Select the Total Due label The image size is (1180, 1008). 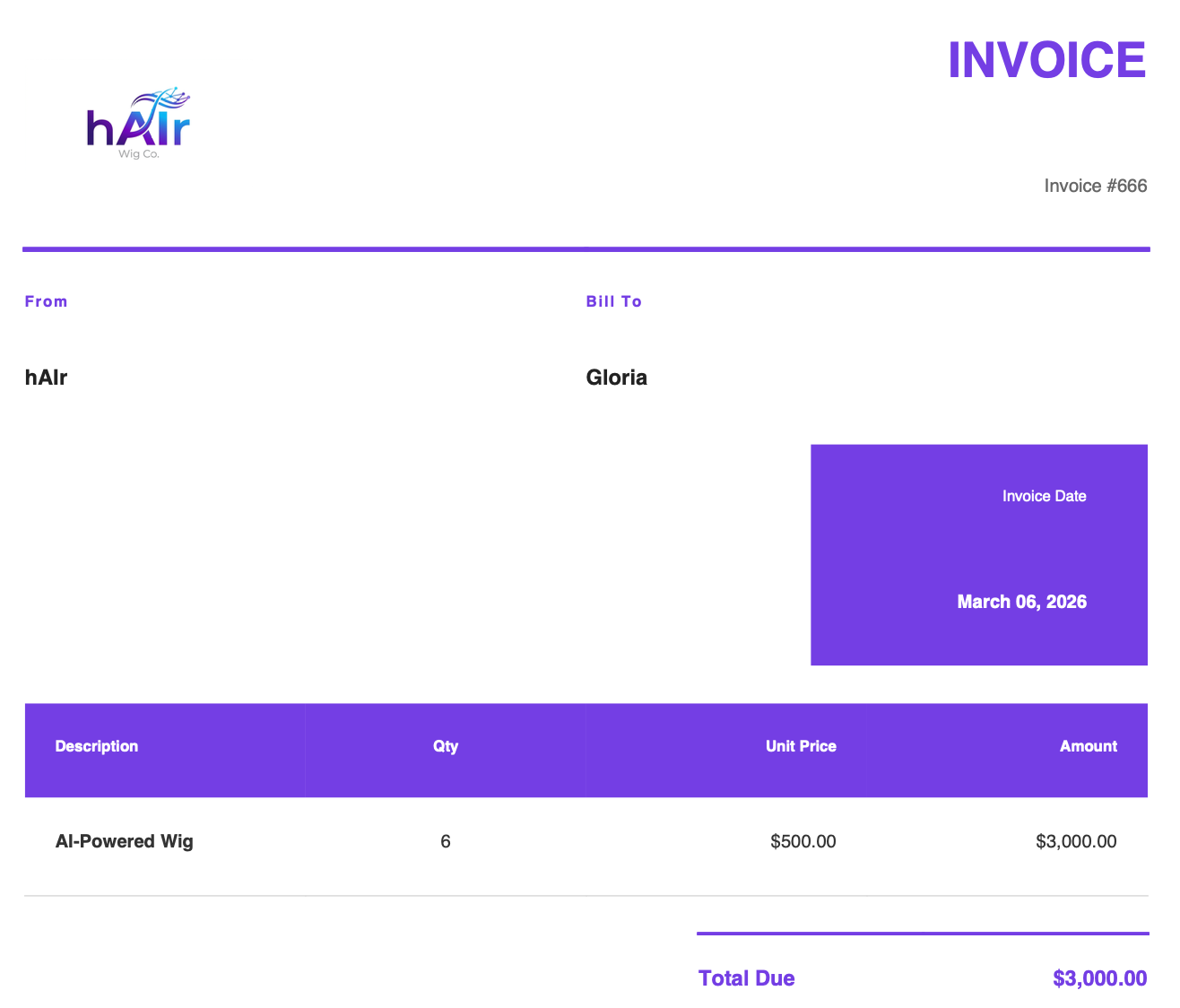pos(746,978)
